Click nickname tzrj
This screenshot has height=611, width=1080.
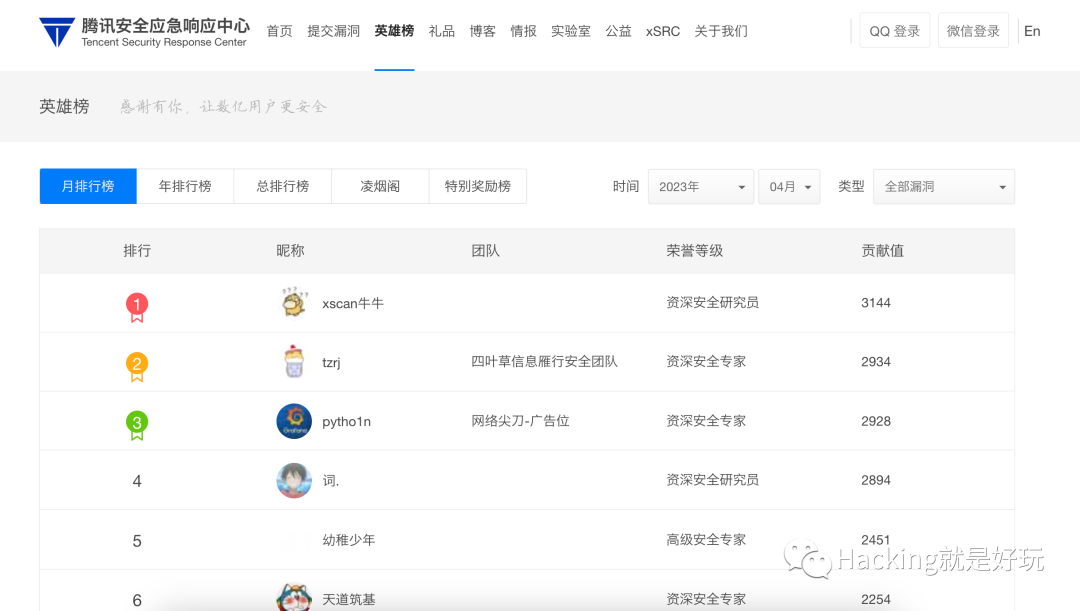click(x=331, y=362)
